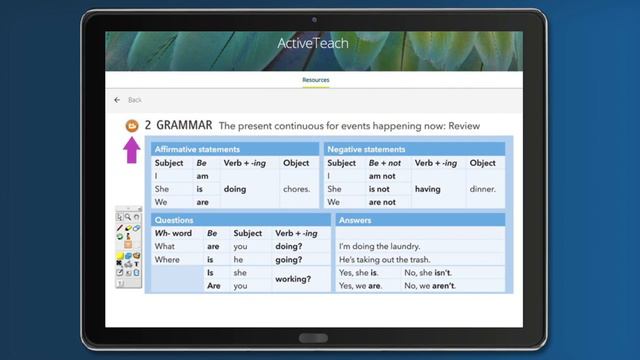
Task: Click 'going?' in the Questions table
Action: point(289,259)
